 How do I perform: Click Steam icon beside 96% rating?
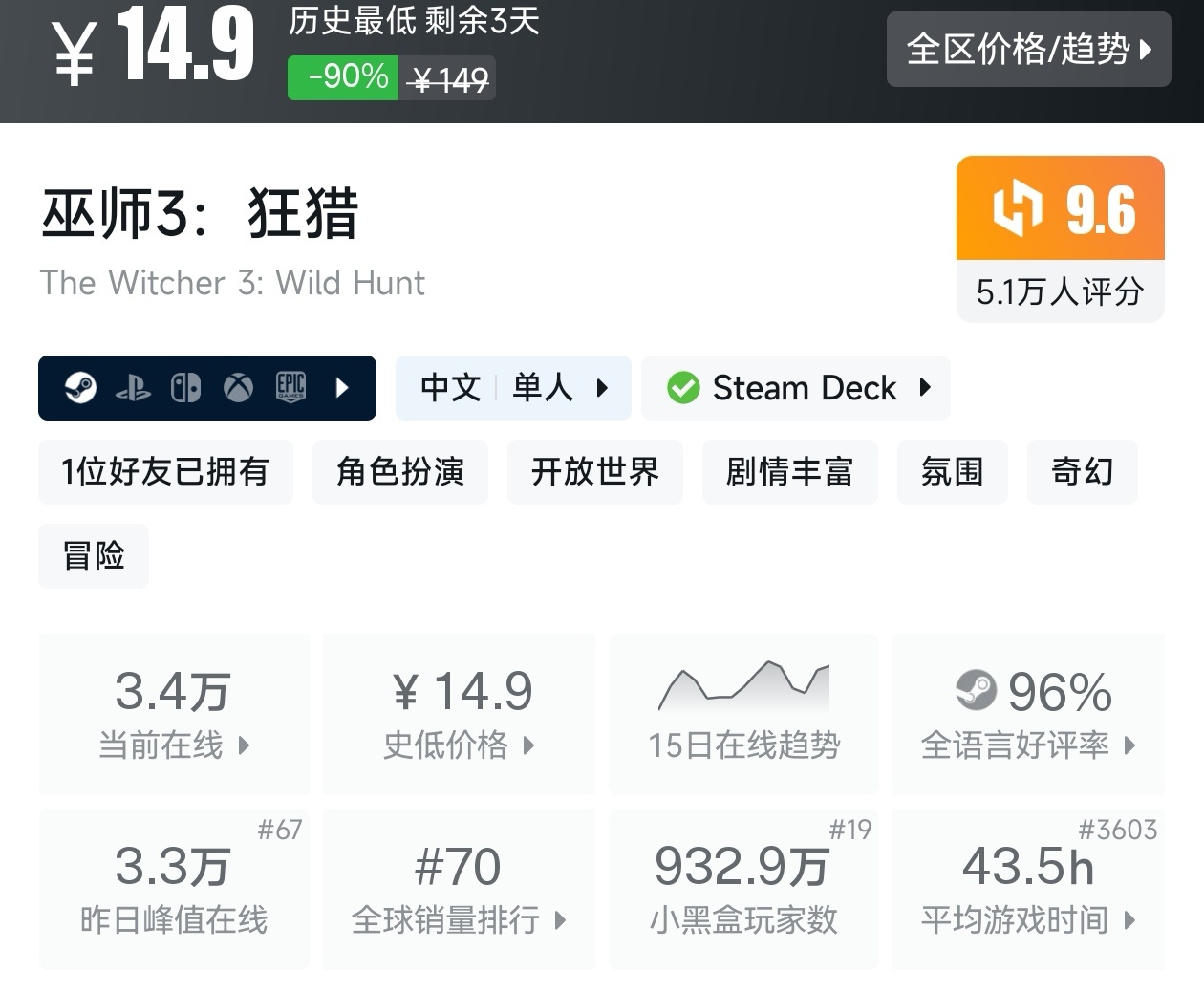976,690
